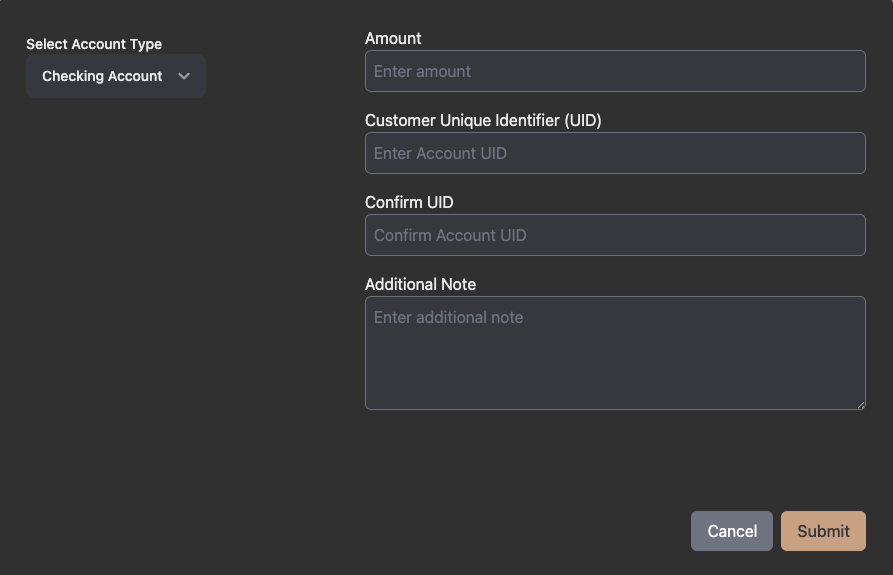Submit the form

(824, 531)
